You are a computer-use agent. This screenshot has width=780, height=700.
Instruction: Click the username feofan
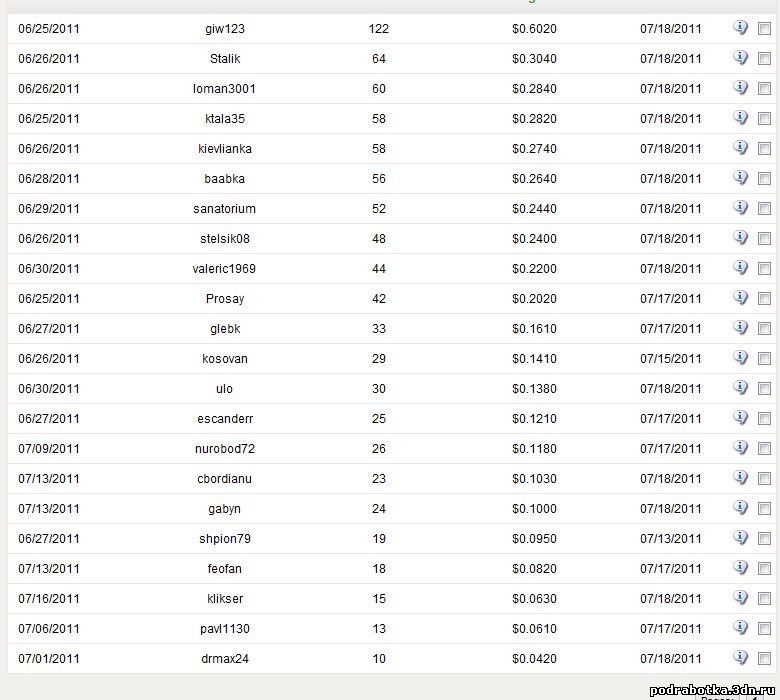click(224, 568)
